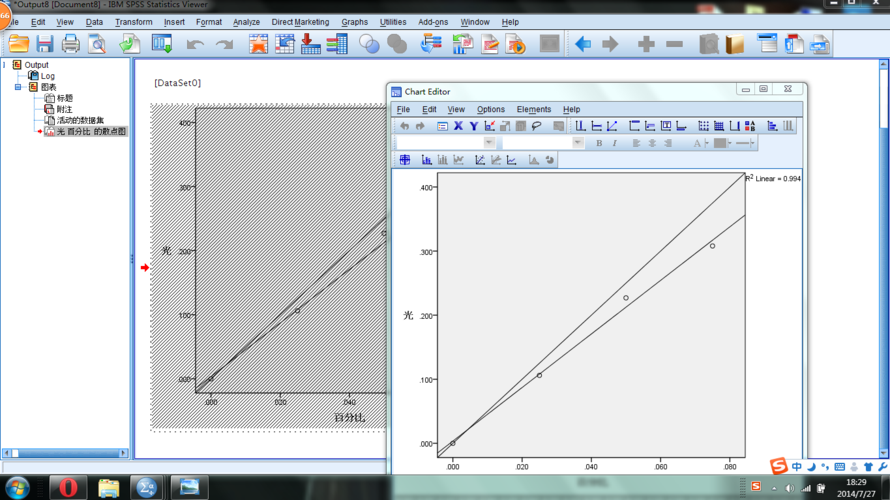
Task: Toggle Italic formatting in Chart Editor
Action: (615, 143)
